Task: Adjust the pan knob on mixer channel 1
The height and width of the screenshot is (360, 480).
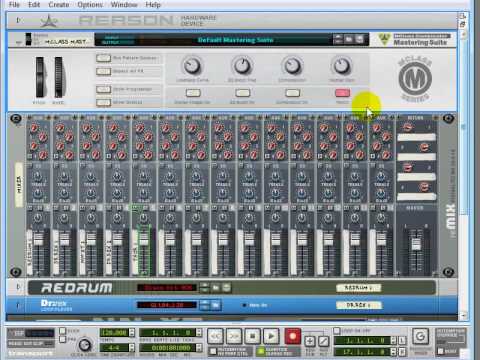Action: (38, 218)
